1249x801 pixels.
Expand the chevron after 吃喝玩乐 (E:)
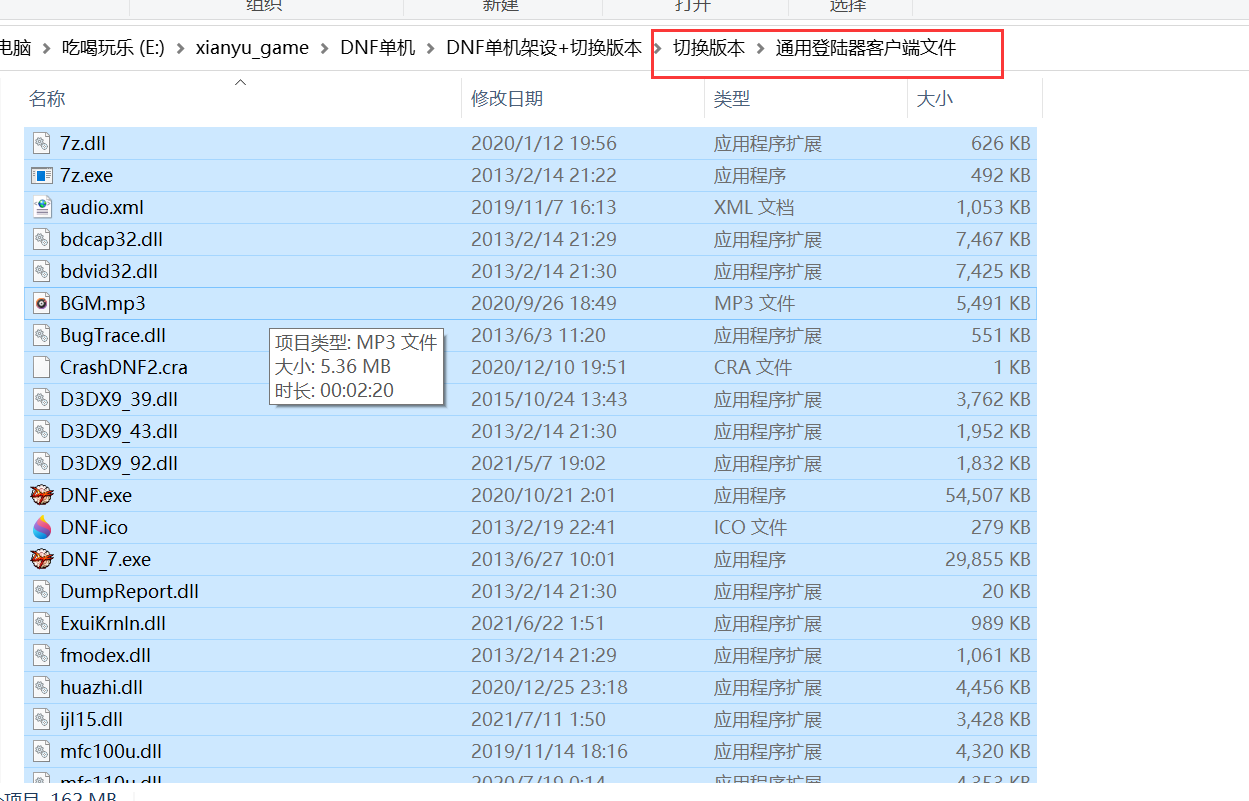coord(180,48)
